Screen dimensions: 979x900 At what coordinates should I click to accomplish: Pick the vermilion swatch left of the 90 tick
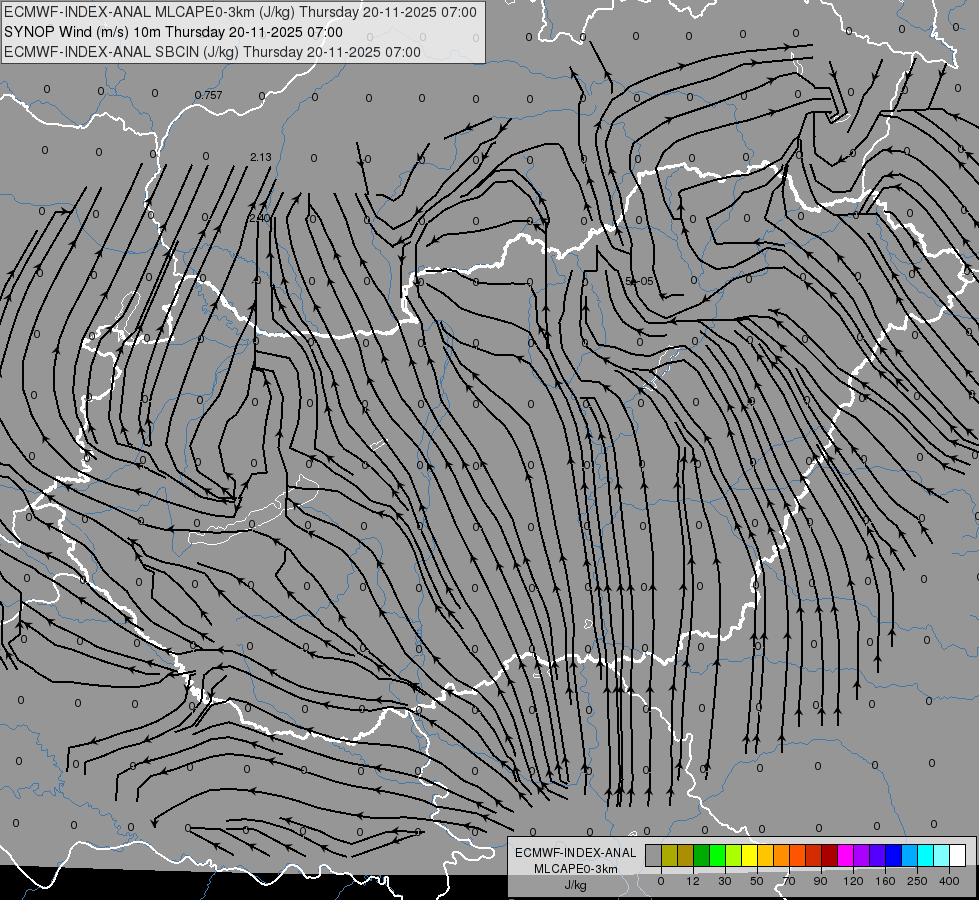point(814,855)
